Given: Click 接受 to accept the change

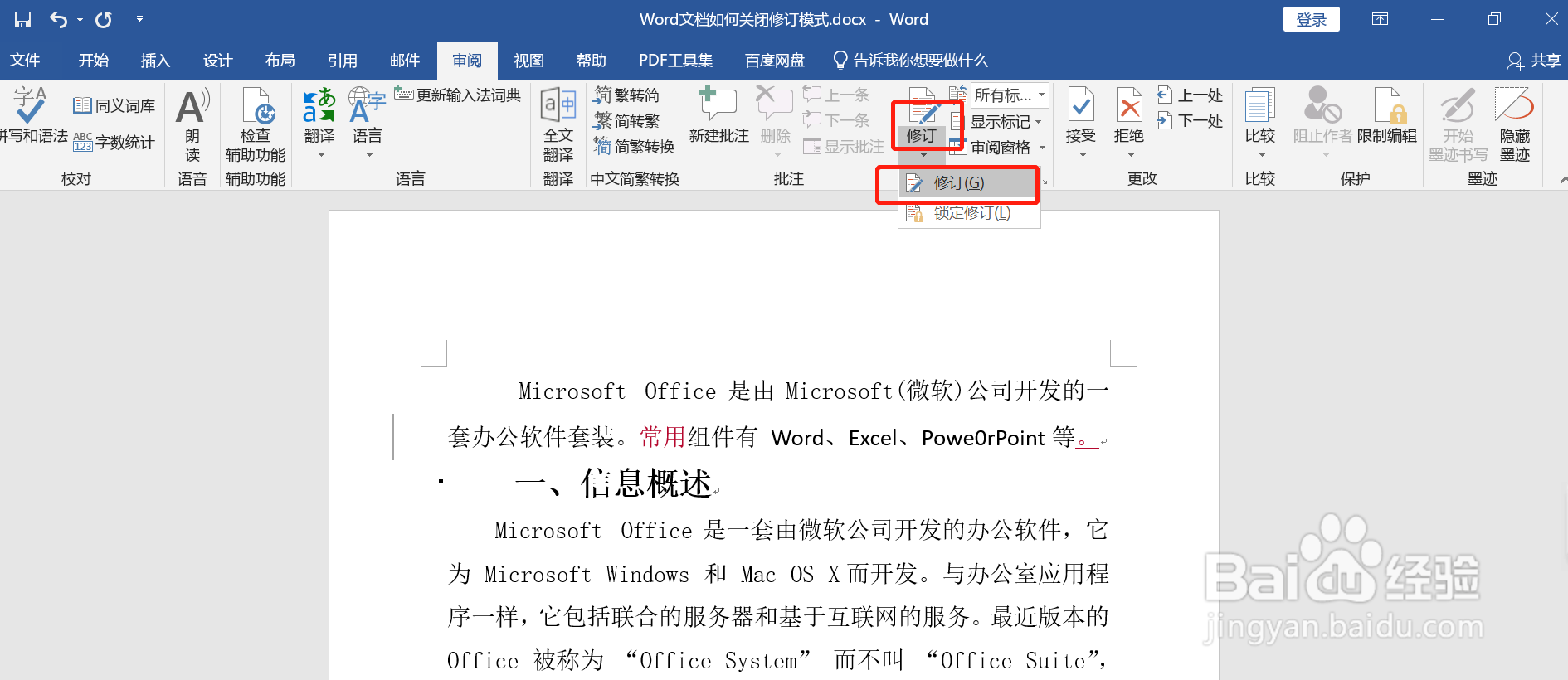Looking at the screenshot, I should click(x=1080, y=114).
